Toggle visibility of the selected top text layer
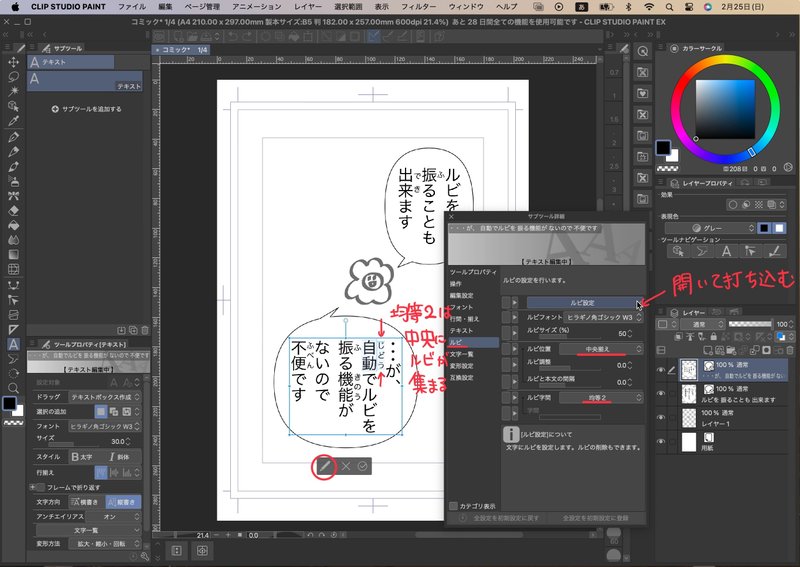This screenshot has width=800, height=567. click(x=661, y=369)
